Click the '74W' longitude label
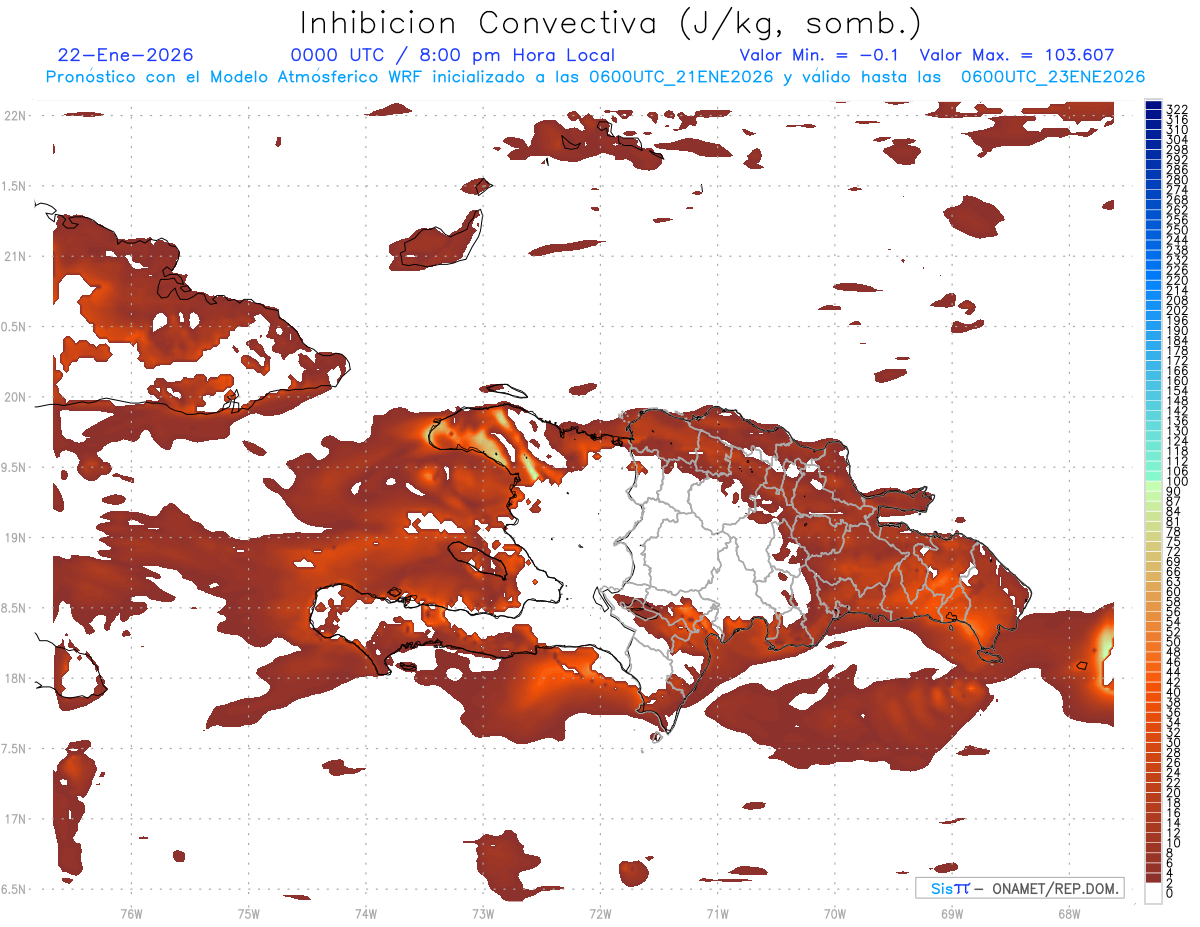This screenshot has width=1200, height=927. (x=366, y=912)
